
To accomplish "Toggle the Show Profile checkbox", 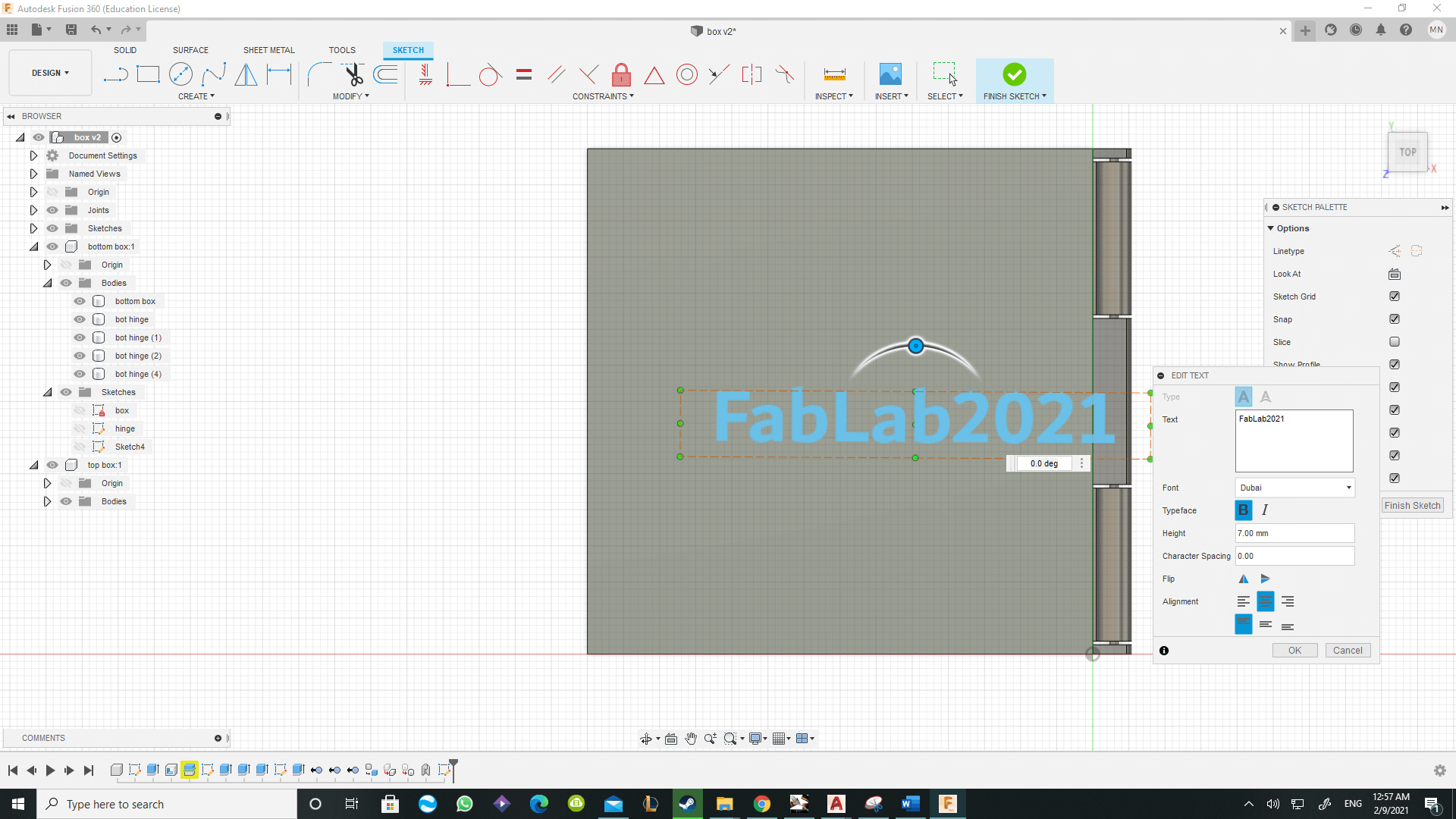I will [1394, 365].
